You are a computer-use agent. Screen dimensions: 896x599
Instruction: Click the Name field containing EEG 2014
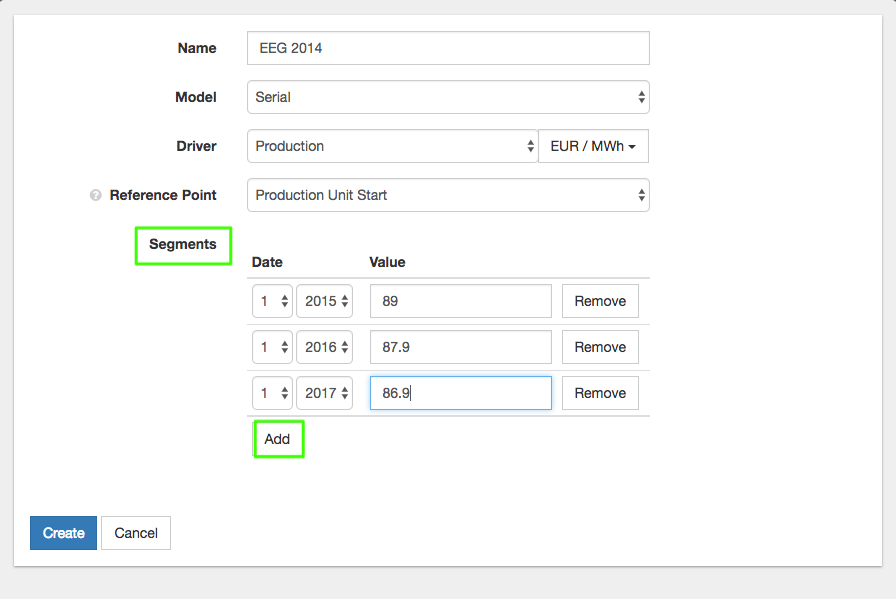(447, 48)
